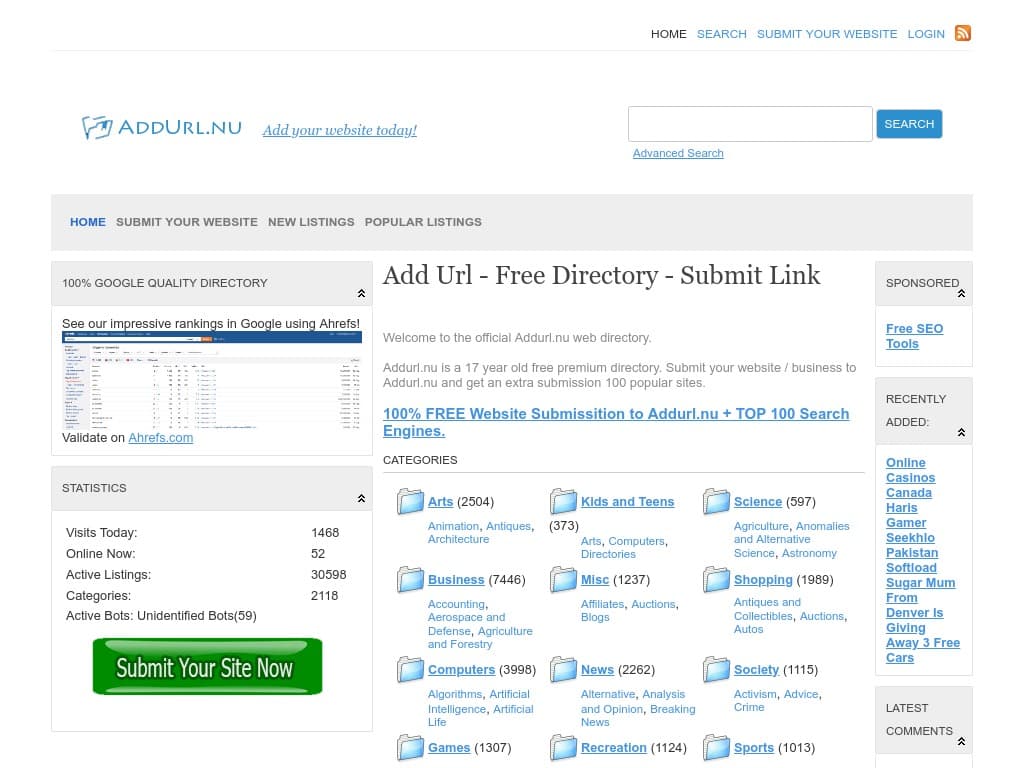Image resolution: width=1024 pixels, height=768 pixels.
Task: Click the Business folder icon
Action: [410, 579]
